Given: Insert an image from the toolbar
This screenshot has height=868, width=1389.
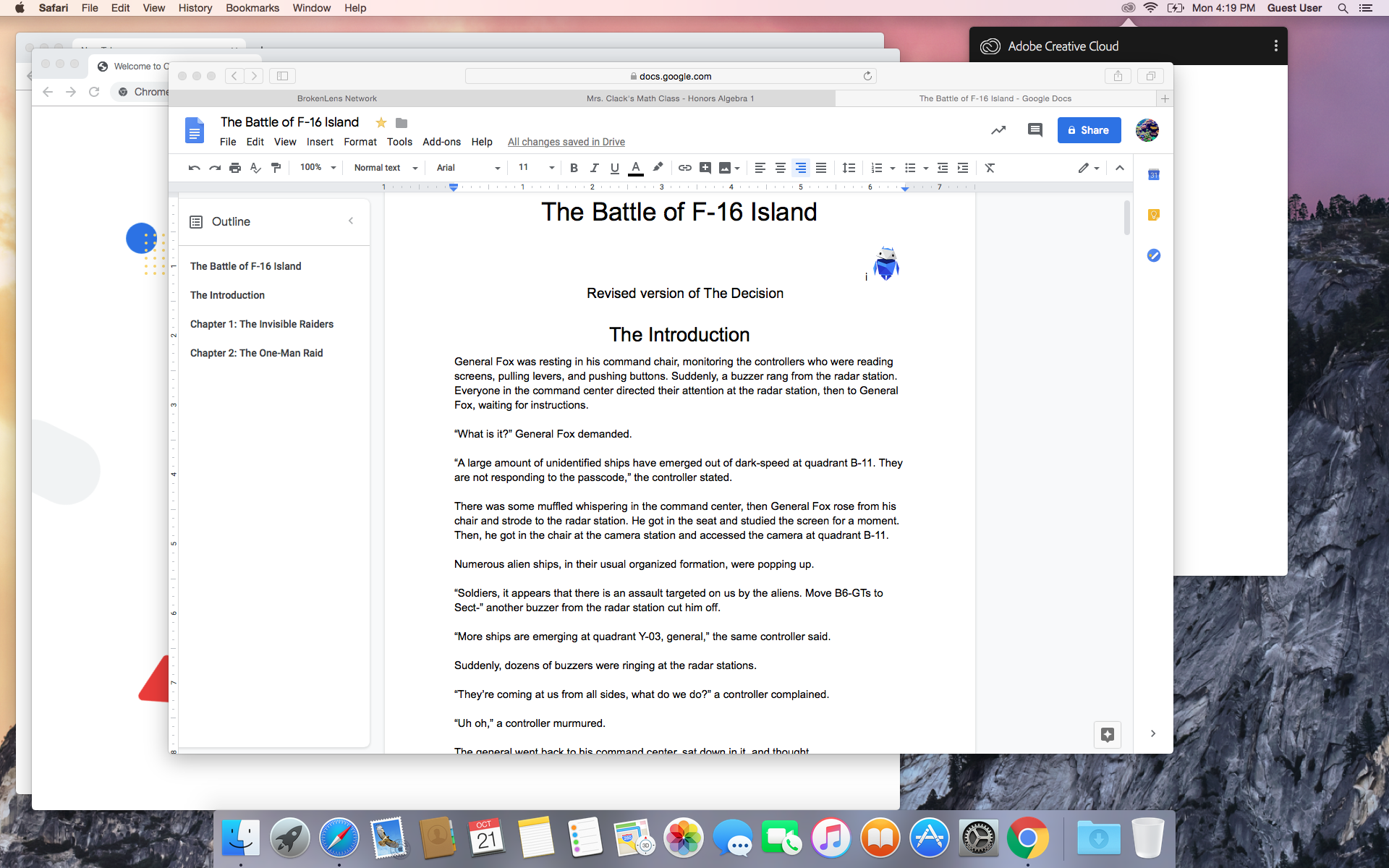Looking at the screenshot, I should coord(725,168).
